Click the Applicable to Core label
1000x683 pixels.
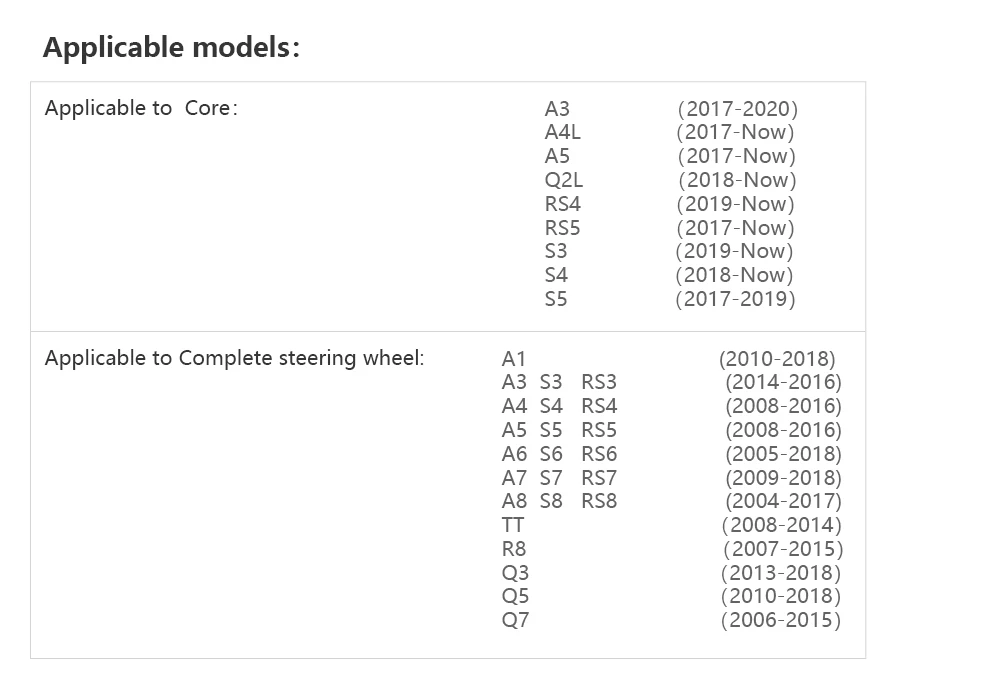(141, 108)
